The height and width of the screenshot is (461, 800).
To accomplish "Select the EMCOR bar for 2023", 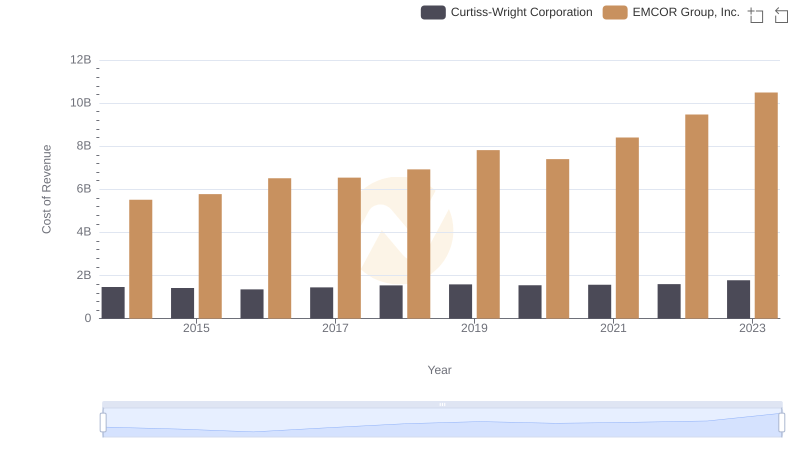I will click(766, 205).
